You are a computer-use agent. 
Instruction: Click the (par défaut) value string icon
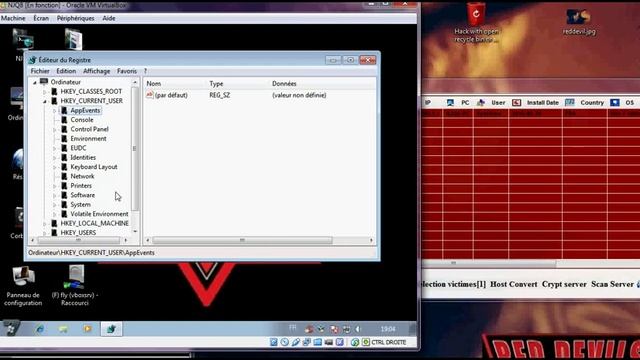pyautogui.click(x=150, y=95)
